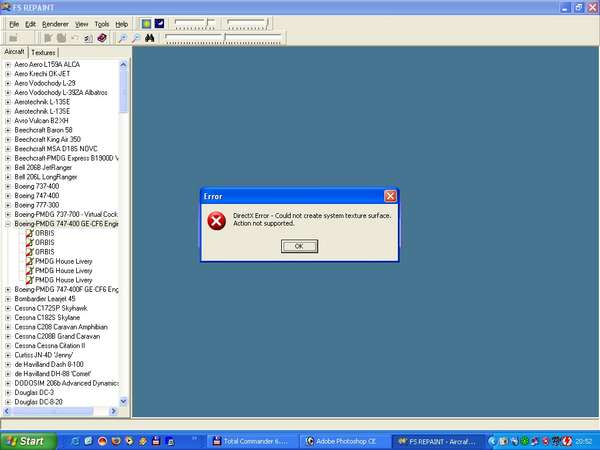This screenshot has height=450, width=600.
Task: Select Cessna C182S Skylane entry
Action: click(x=47, y=318)
